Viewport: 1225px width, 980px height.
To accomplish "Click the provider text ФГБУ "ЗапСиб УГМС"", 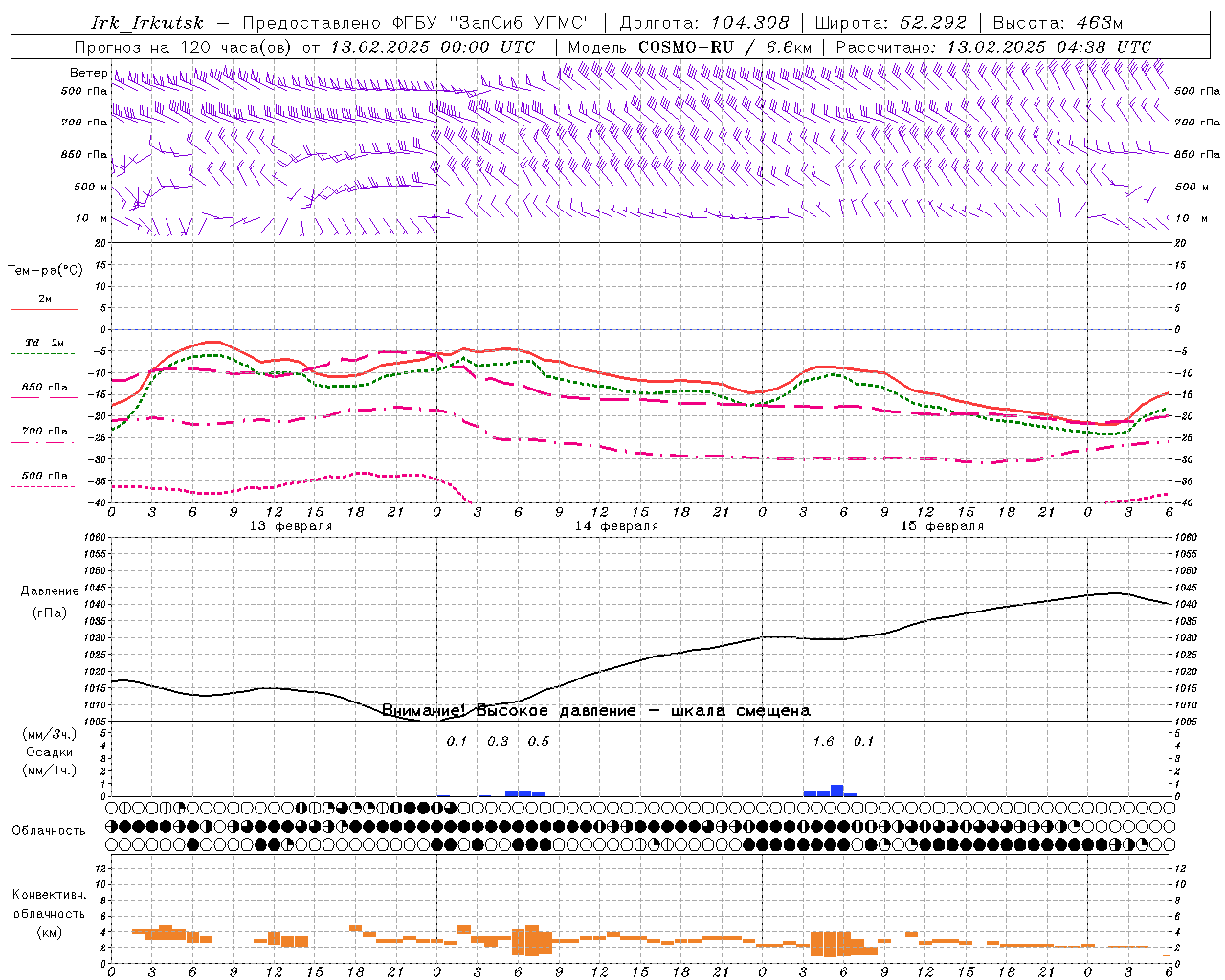I will click(493, 23).
